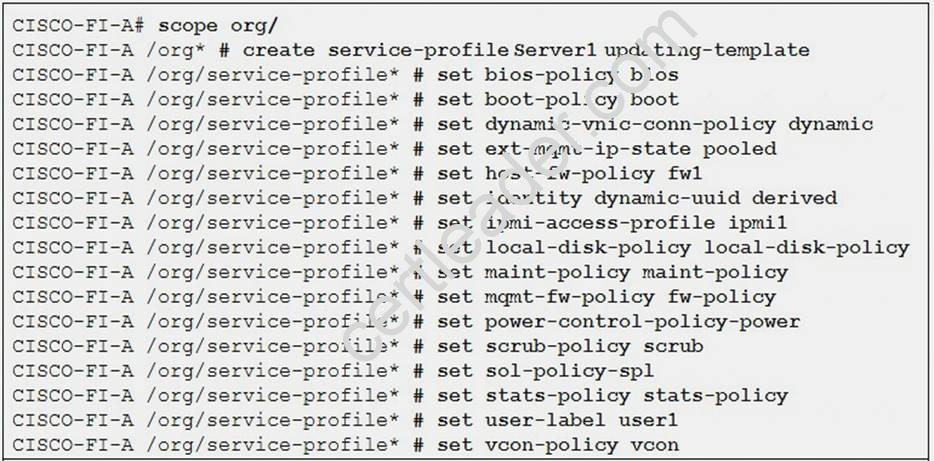Screen dimensions: 934x461
Task: Click the 'set user-label user1' line
Action: (x=558, y=421)
